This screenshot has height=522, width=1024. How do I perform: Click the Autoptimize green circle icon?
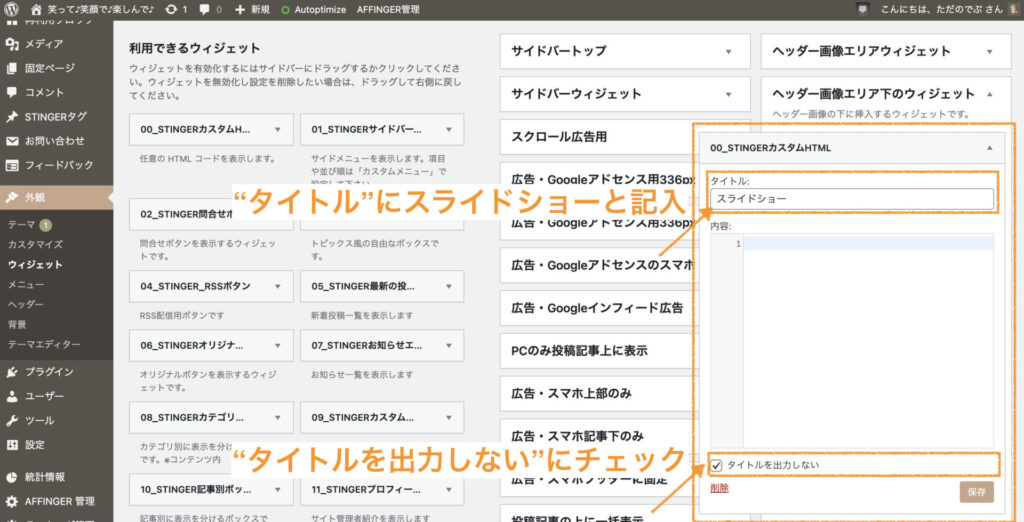[x=285, y=10]
